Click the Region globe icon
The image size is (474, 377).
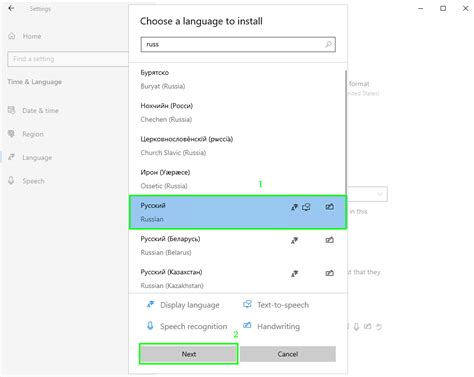click(x=11, y=134)
